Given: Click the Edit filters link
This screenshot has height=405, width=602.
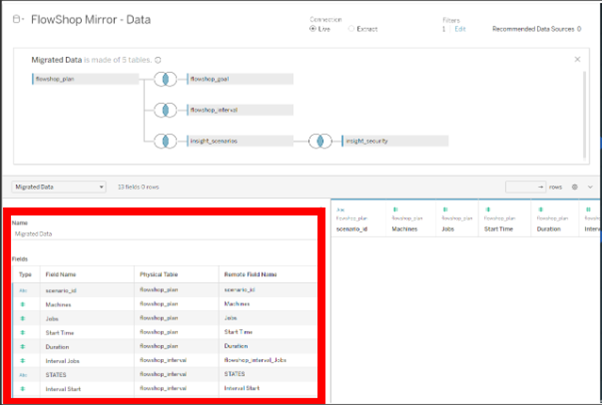Looking at the screenshot, I should 461,29.
